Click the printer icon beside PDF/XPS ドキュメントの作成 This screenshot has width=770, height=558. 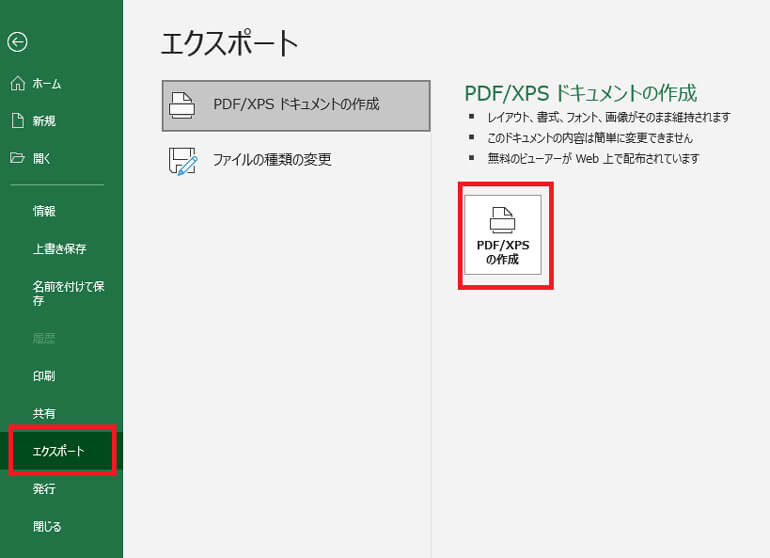(182, 105)
